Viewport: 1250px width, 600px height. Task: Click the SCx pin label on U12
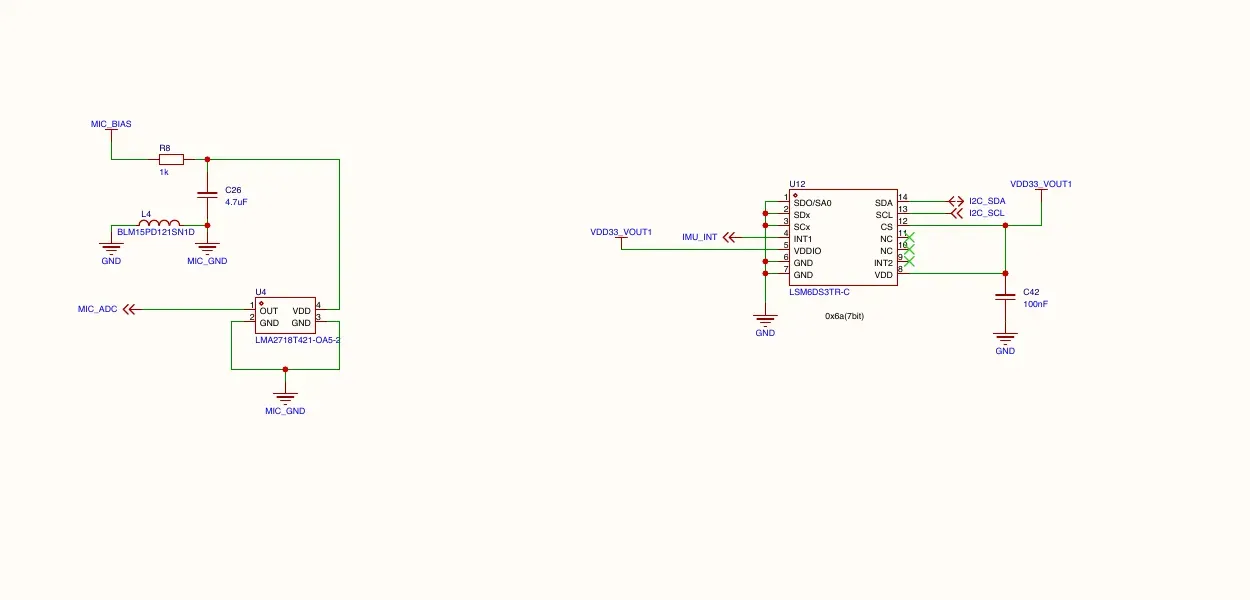click(801, 227)
